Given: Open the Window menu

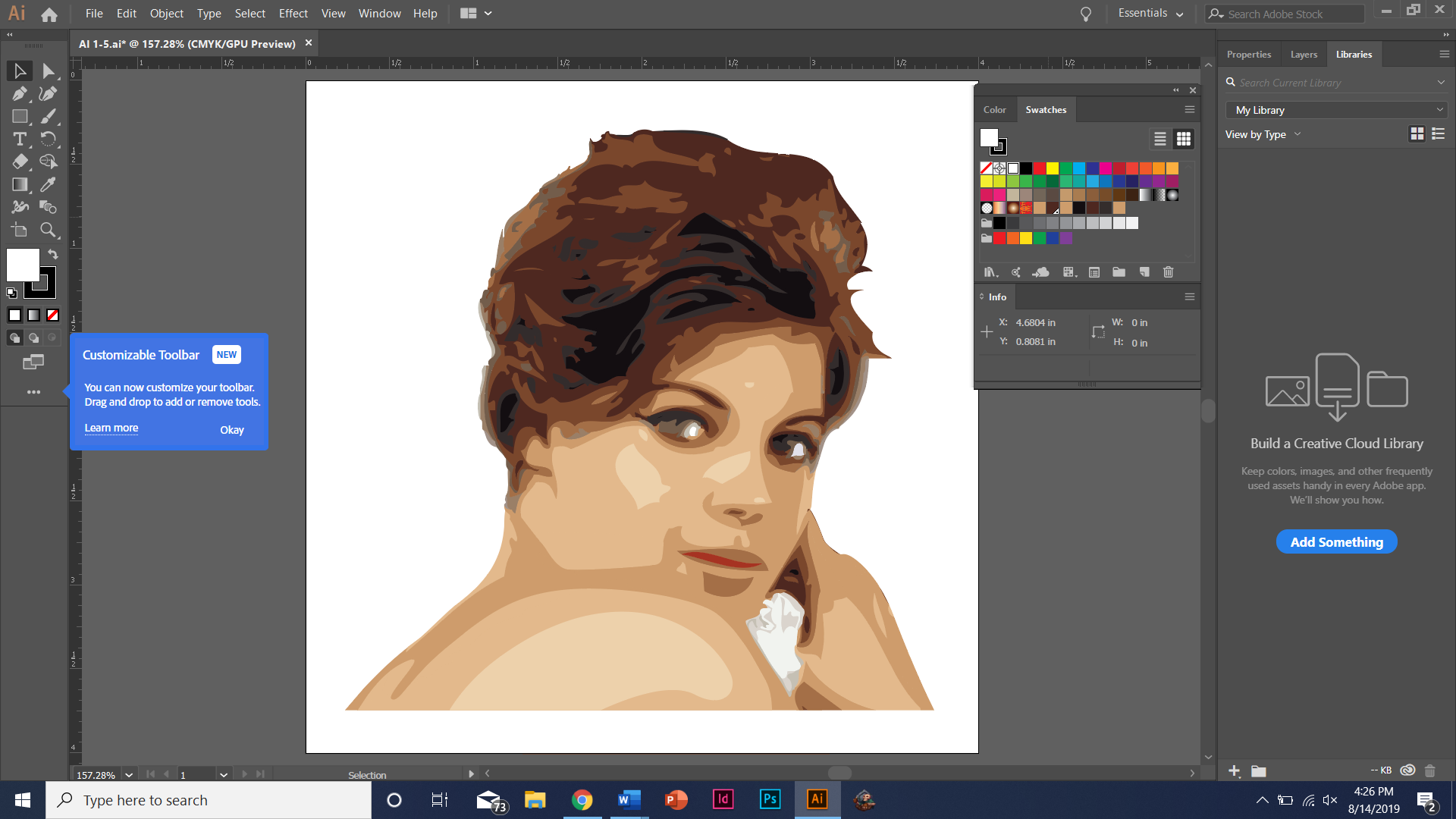Looking at the screenshot, I should click(380, 14).
